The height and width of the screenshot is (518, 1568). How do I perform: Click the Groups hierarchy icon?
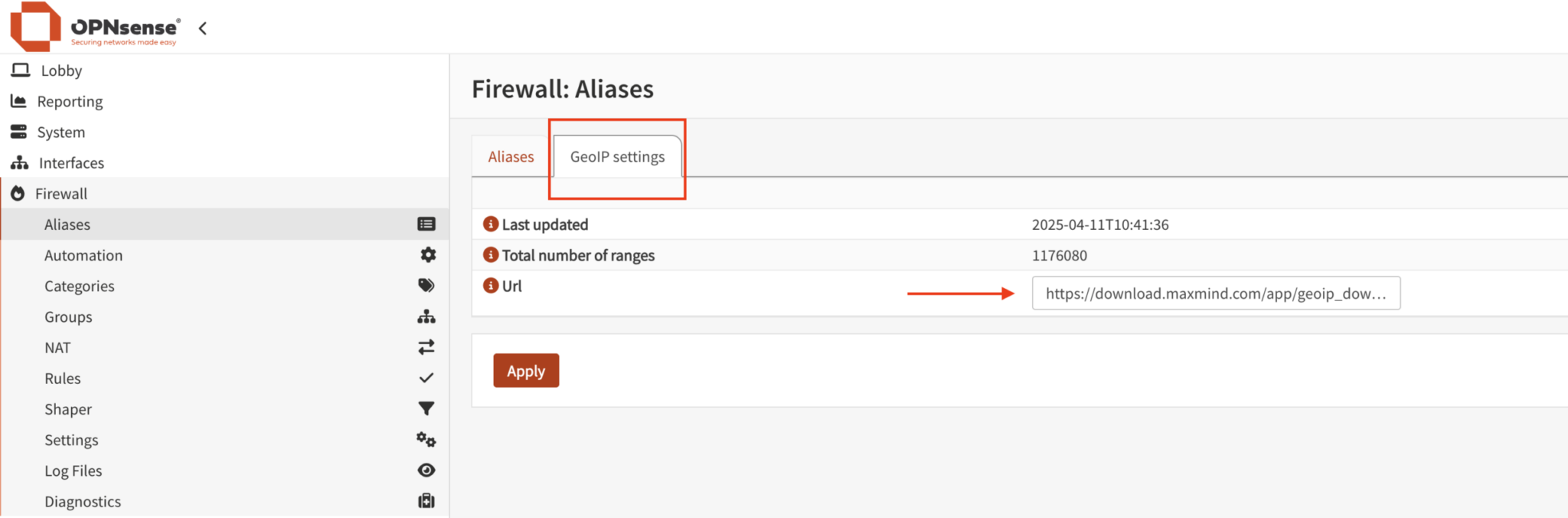click(426, 316)
